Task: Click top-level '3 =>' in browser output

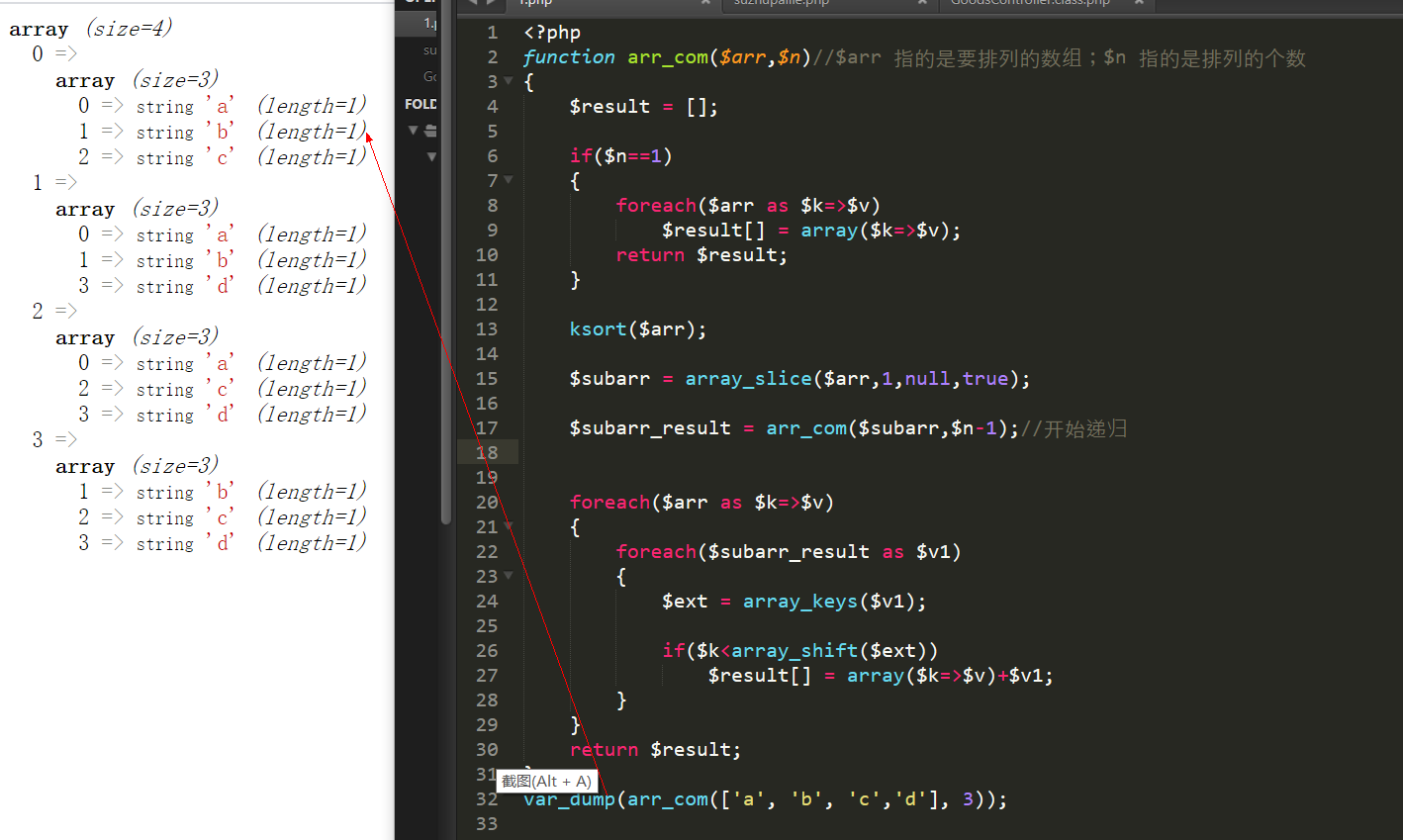Action: pyautogui.click(x=53, y=439)
